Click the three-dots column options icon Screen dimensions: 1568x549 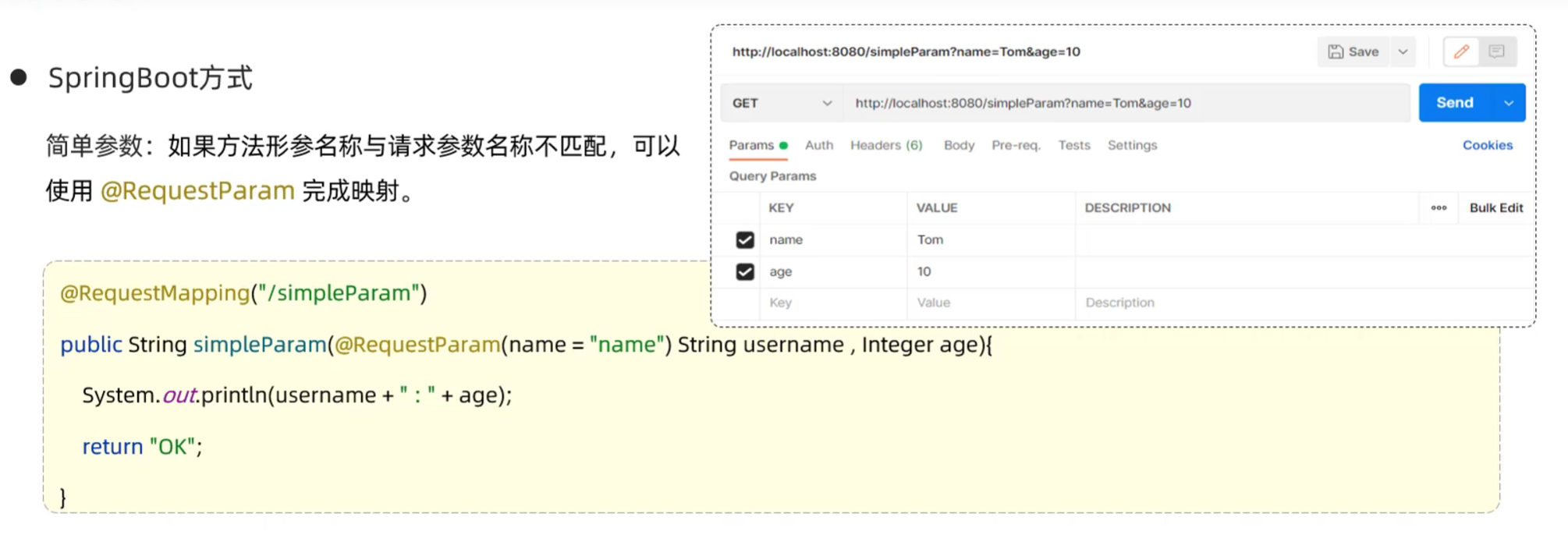coord(1439,208)
